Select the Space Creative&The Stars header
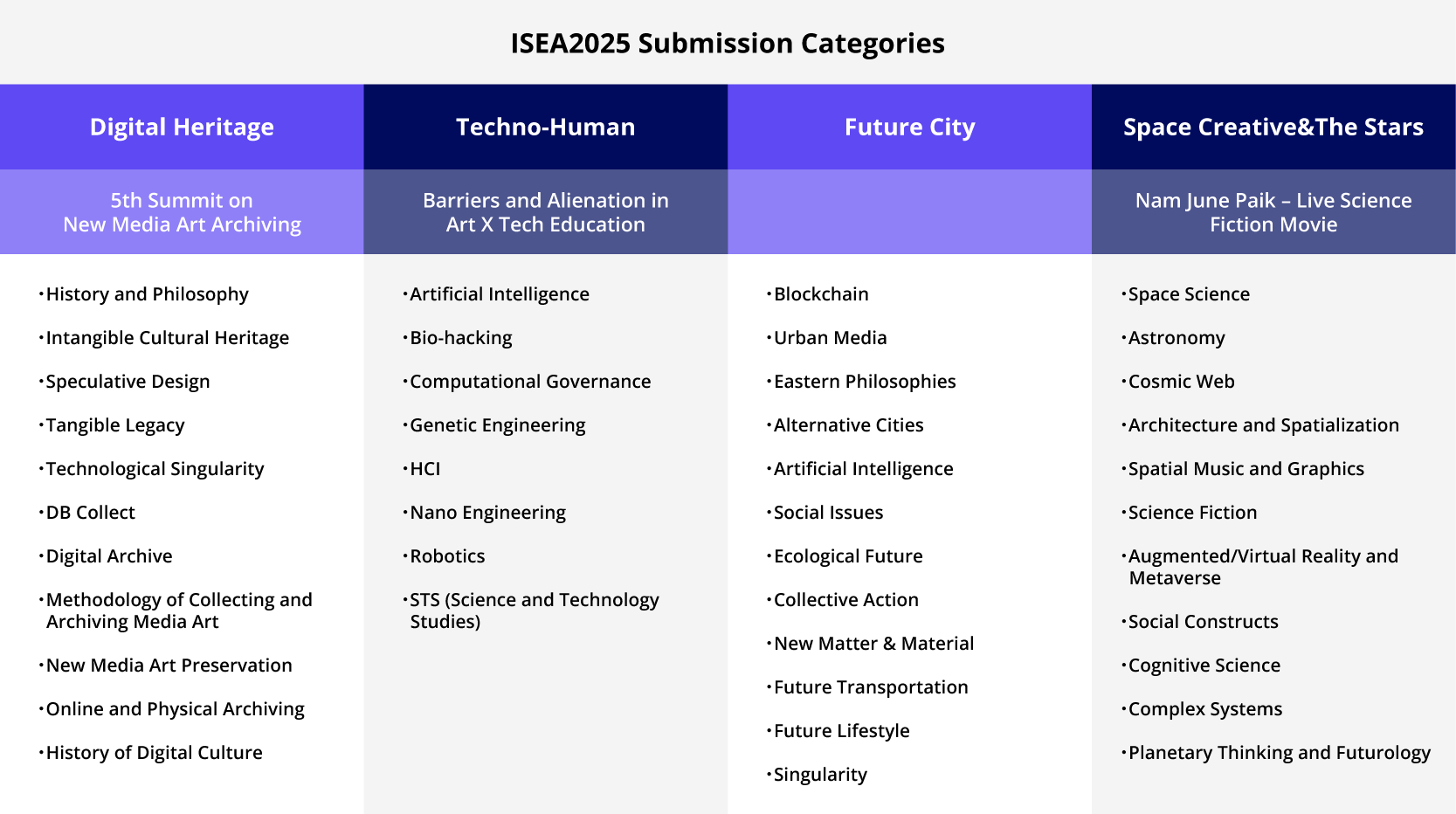 click(x=1273, y=128)
